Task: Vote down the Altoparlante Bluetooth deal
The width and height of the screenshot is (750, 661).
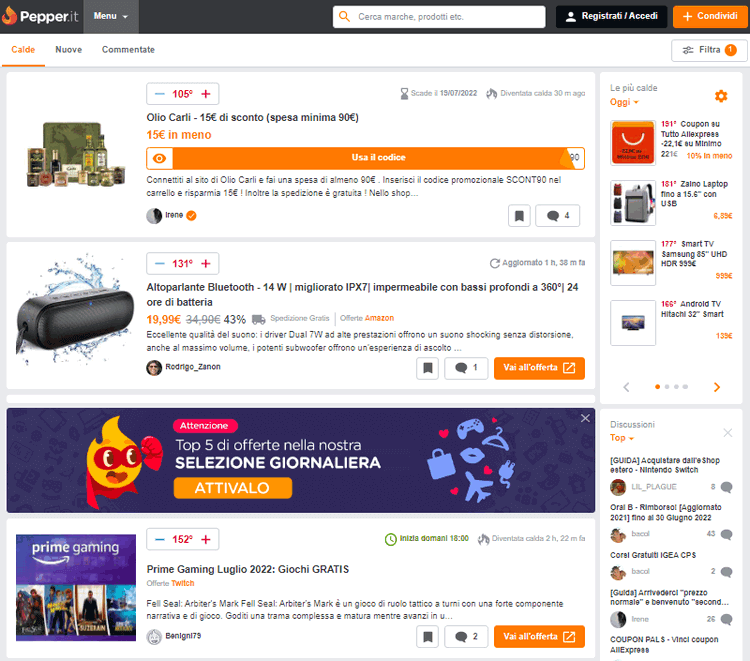Action: [159, 264]
